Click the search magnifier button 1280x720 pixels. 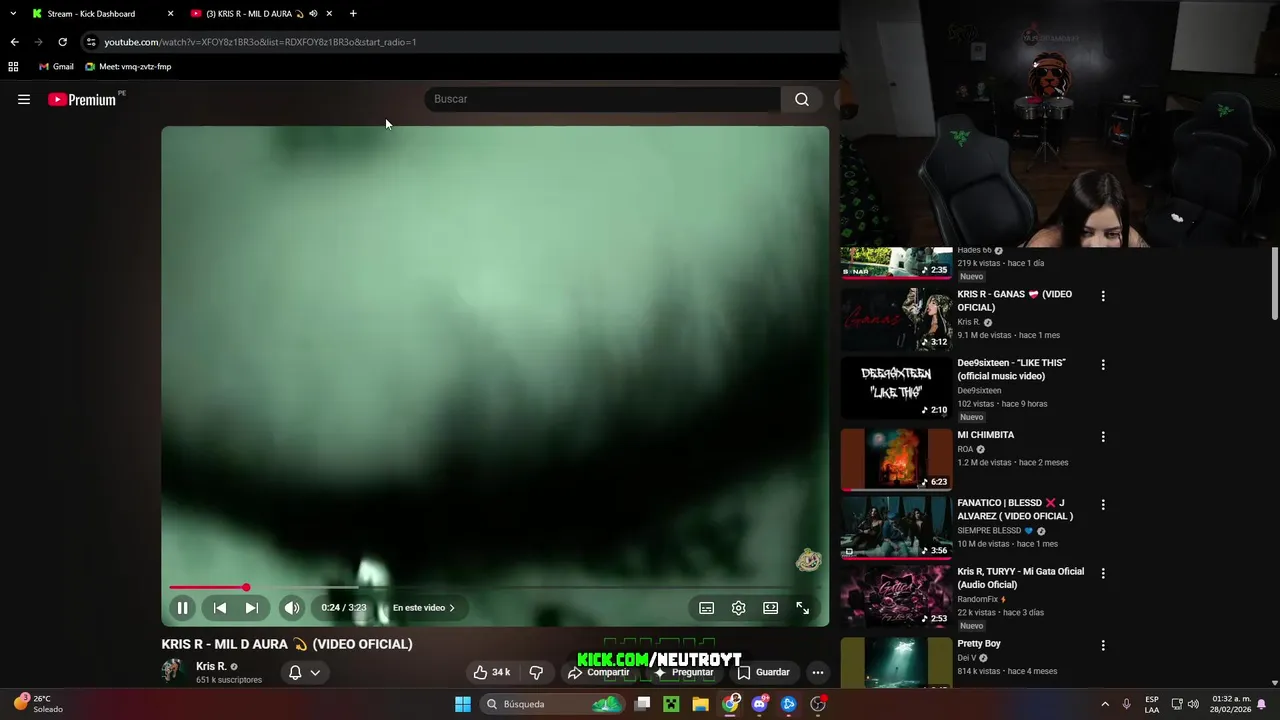[x=802, y=99]
